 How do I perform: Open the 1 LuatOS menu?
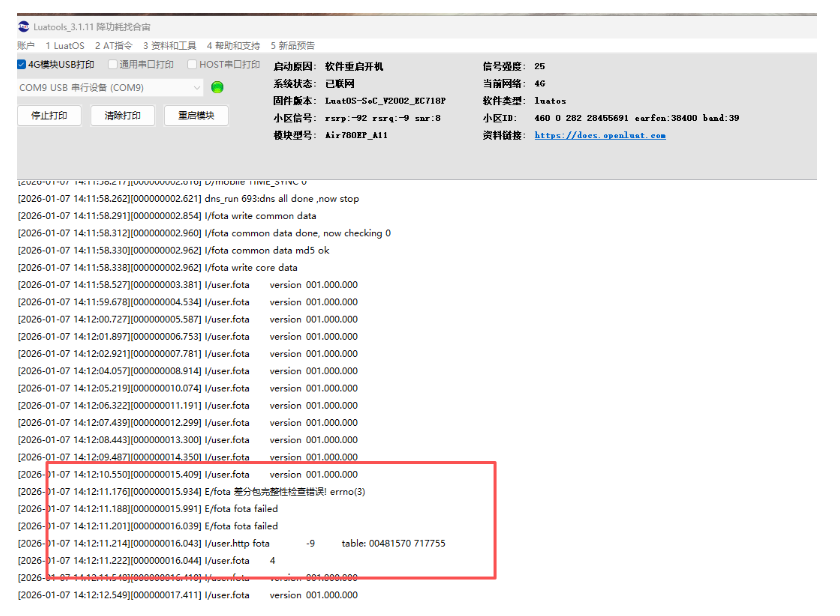(65, 46)
